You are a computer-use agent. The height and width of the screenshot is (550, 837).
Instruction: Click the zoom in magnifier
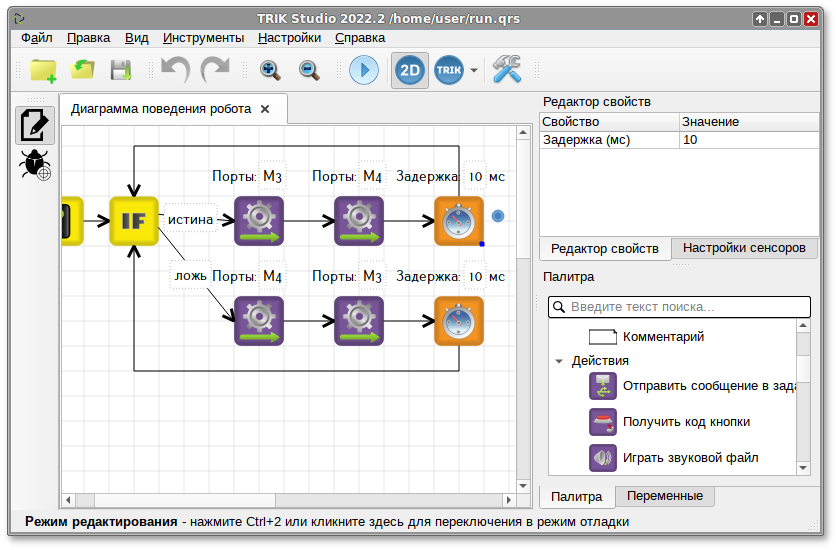[x=270, y=70]
